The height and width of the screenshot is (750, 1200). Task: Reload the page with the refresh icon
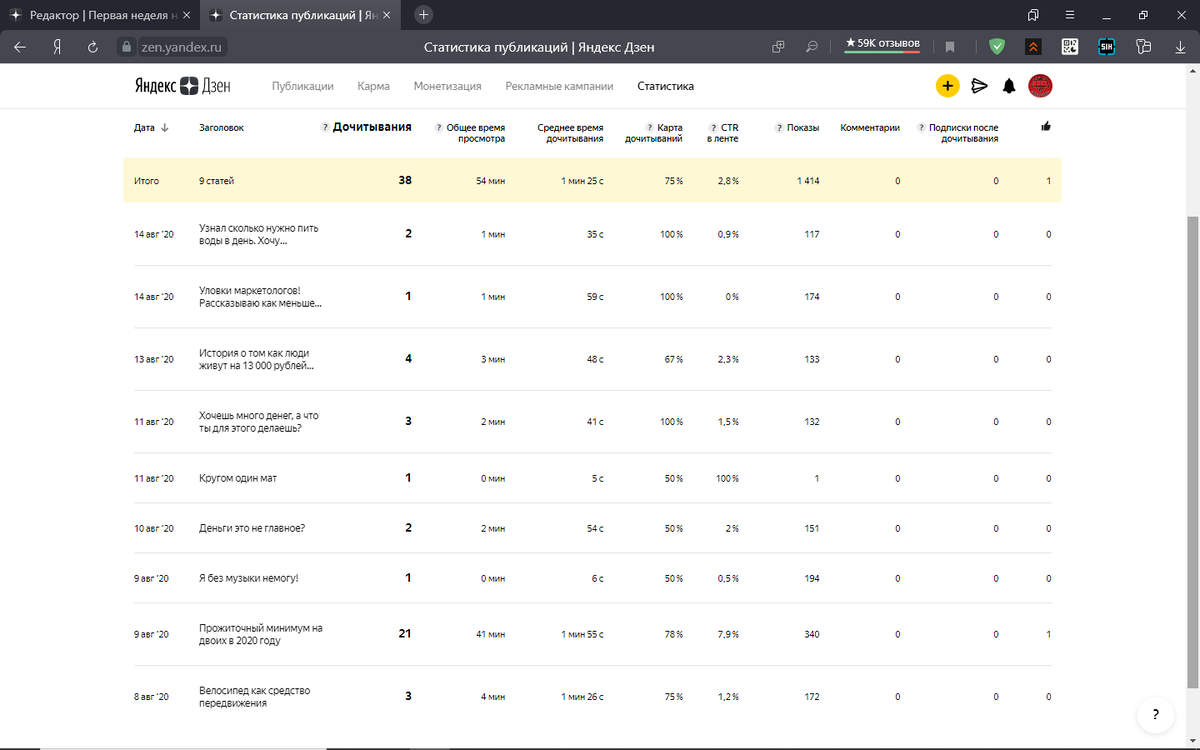click(x=93, y=46)
